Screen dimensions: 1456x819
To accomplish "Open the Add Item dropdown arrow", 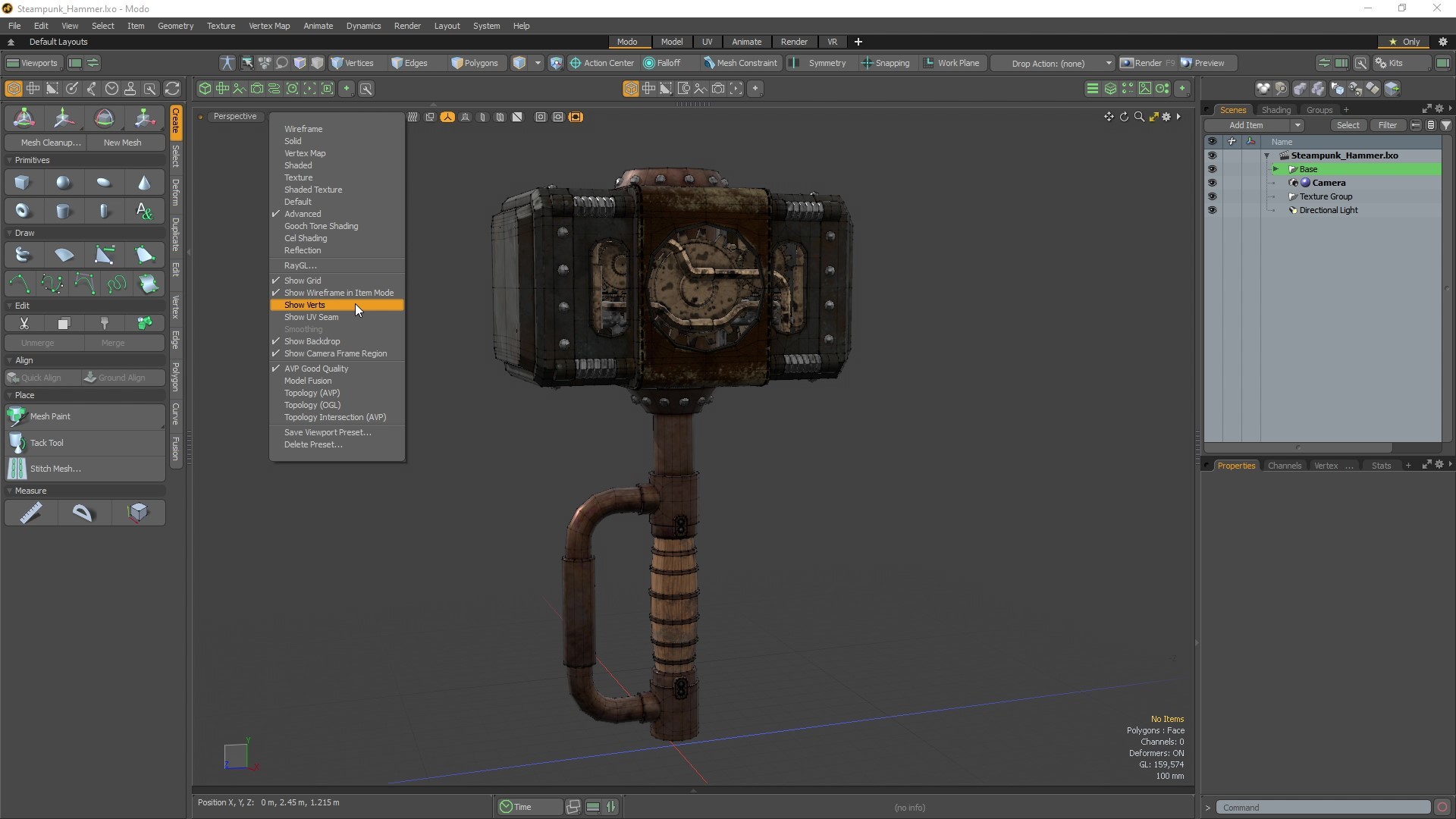I will 1297,125.
